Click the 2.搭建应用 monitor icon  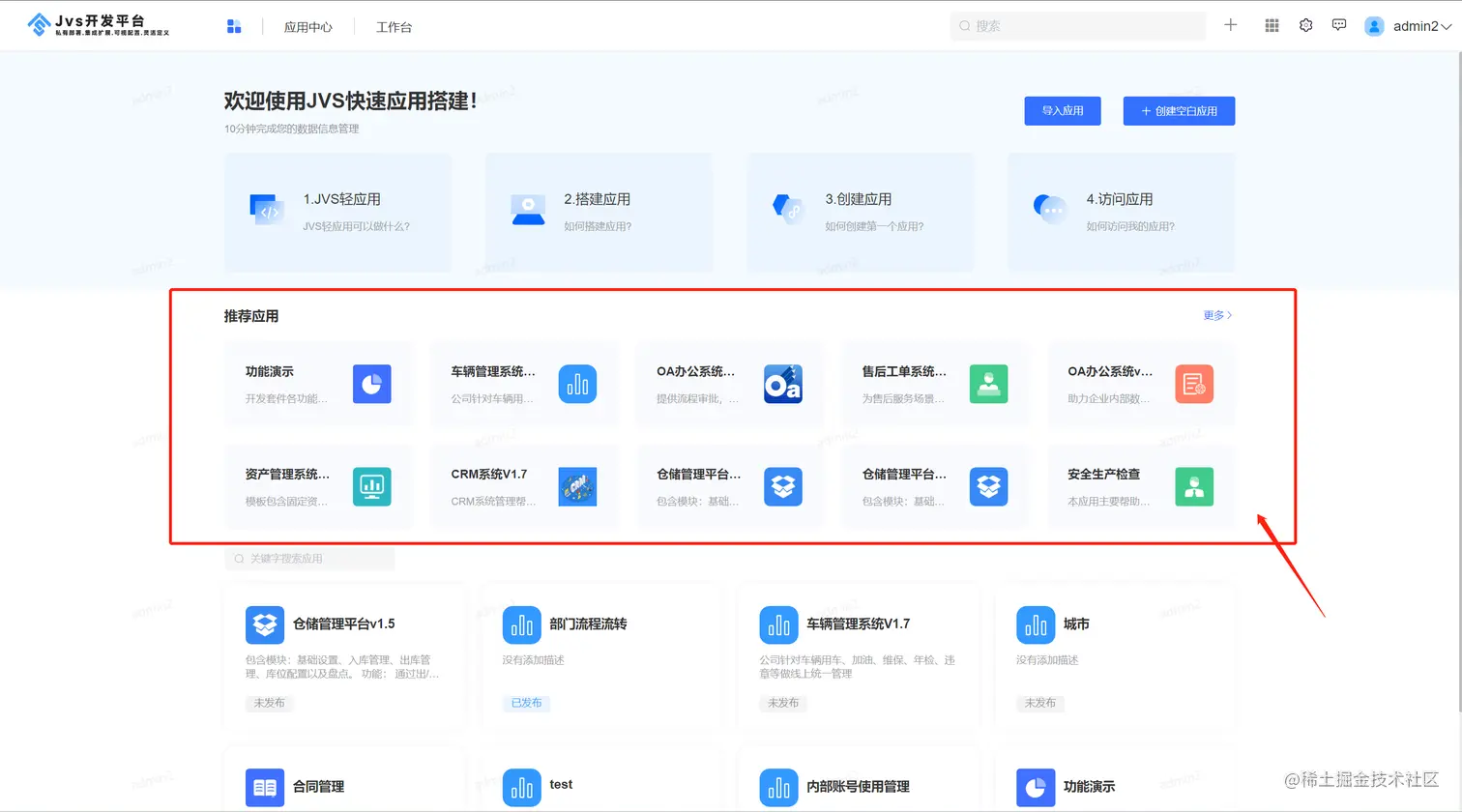coord(528,210)
